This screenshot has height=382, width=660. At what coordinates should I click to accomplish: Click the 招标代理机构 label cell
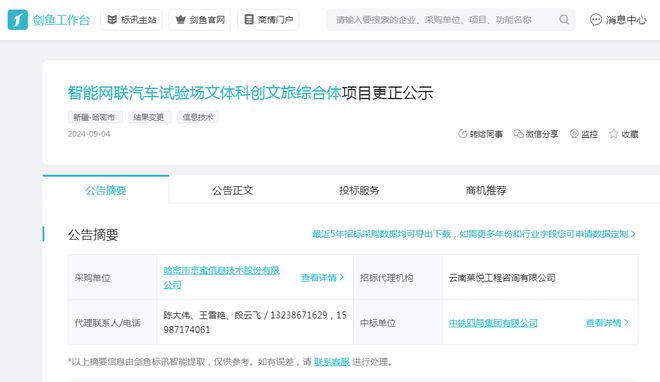point(398,278)
